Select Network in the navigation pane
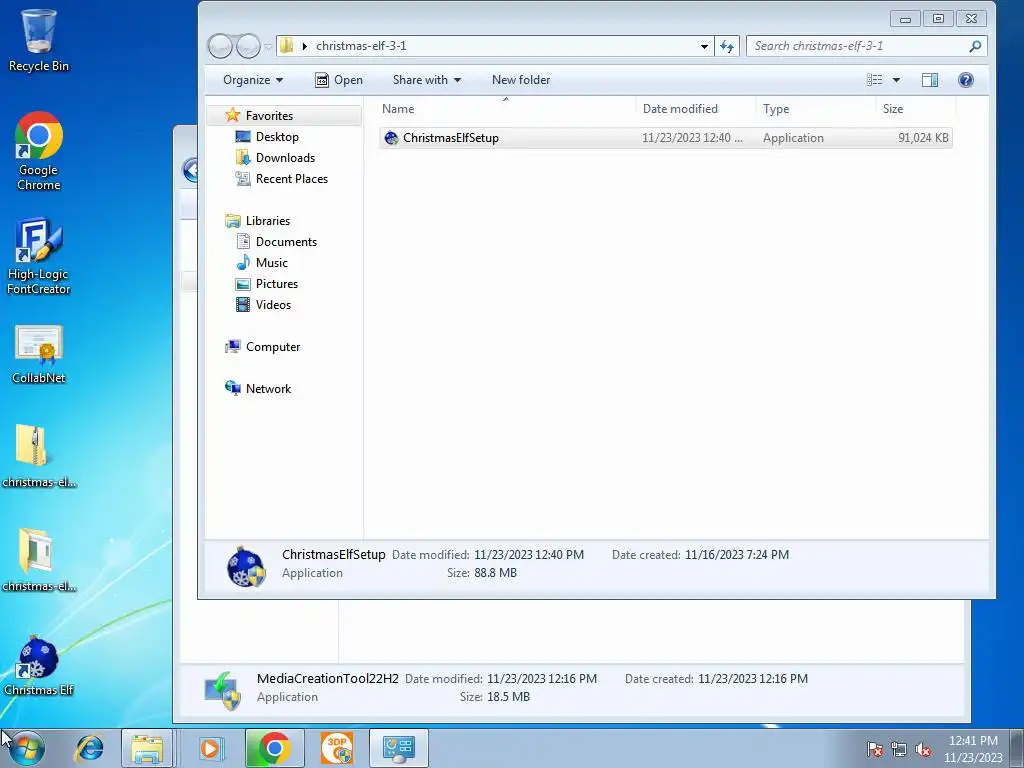The image size is (1024, 768). [x=268, y=389]
